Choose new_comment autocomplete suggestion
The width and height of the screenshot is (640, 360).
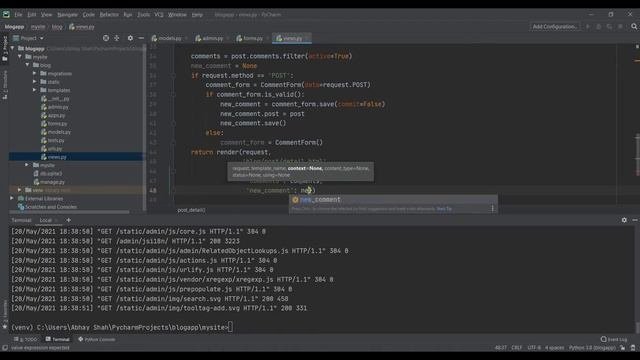393,200
